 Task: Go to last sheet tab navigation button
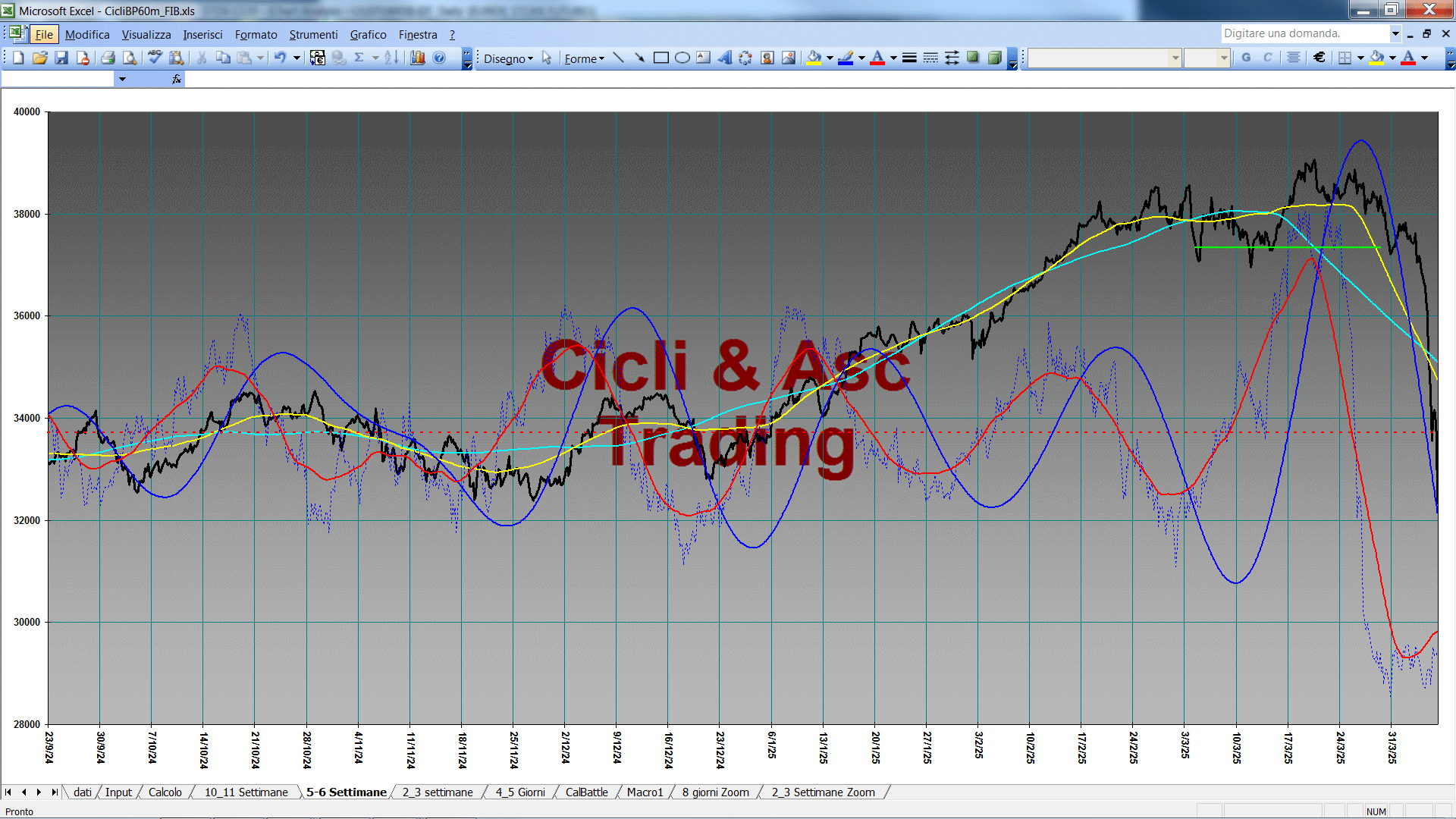pos(54,792)
